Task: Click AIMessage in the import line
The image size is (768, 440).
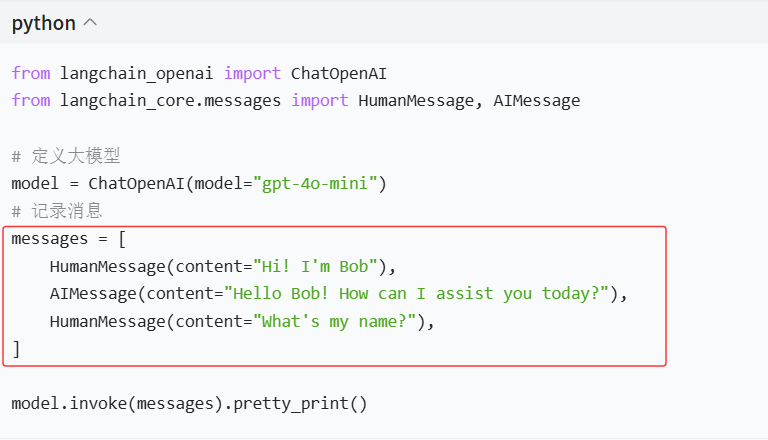Action: point(536,100)
